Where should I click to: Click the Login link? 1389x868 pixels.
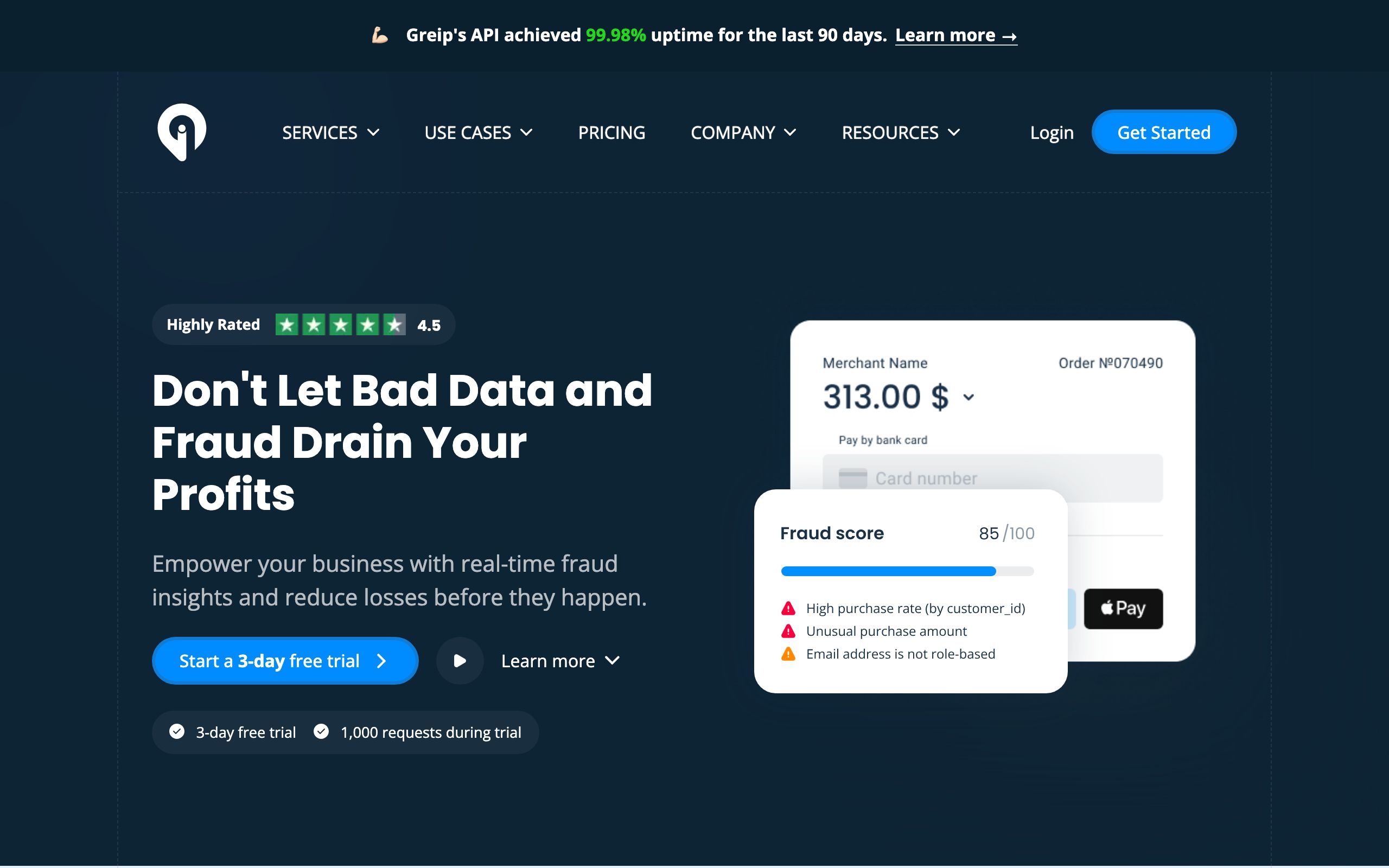coord(1052,132)
